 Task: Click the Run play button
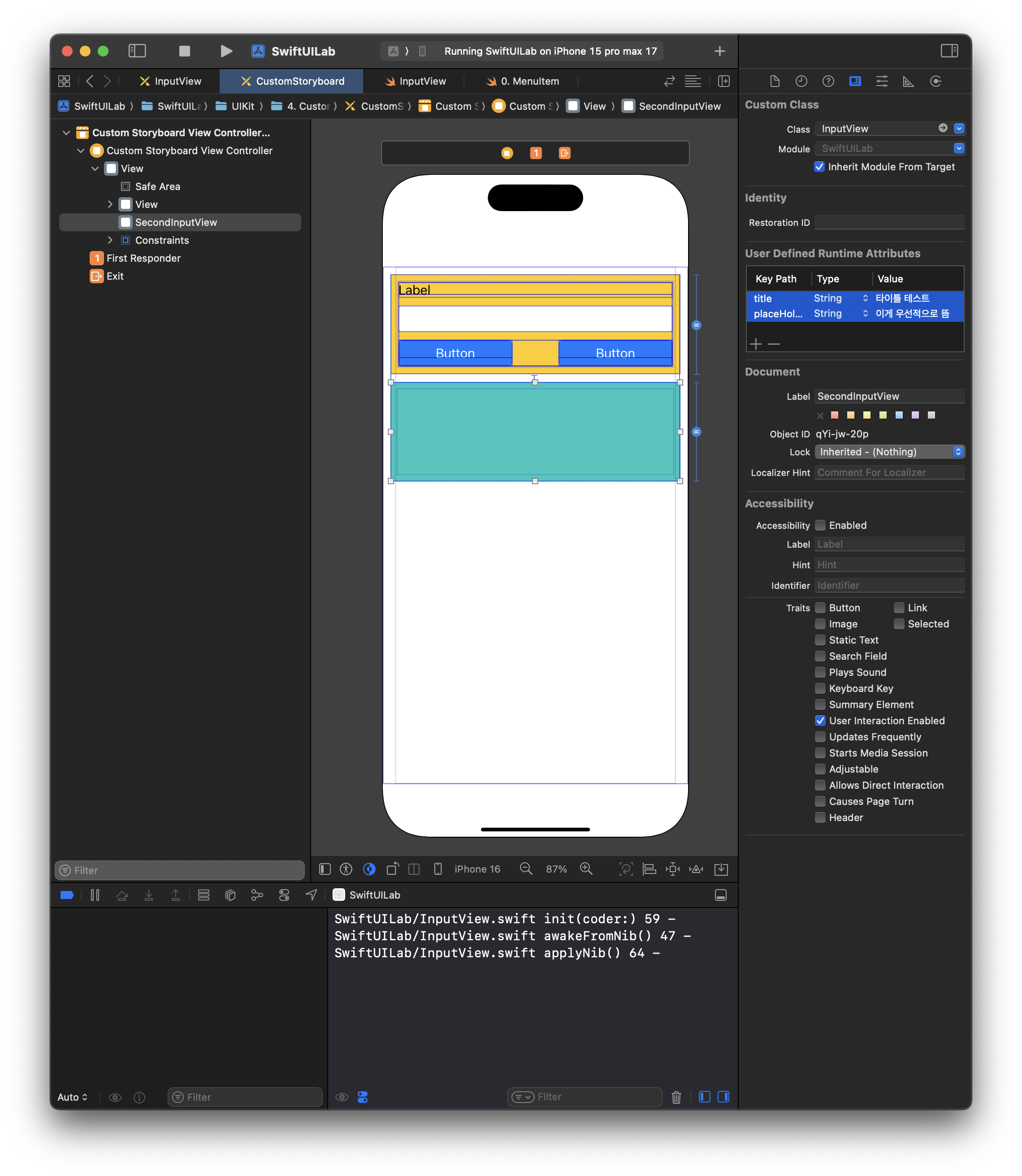226,52
